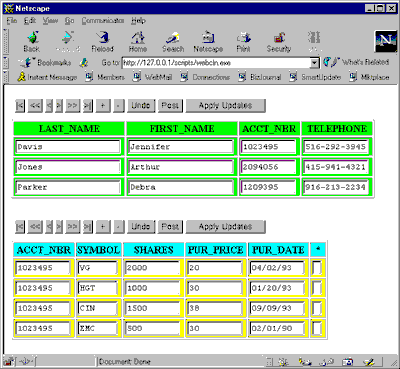Click the Netscape toolbar icon

click(208, 41)
